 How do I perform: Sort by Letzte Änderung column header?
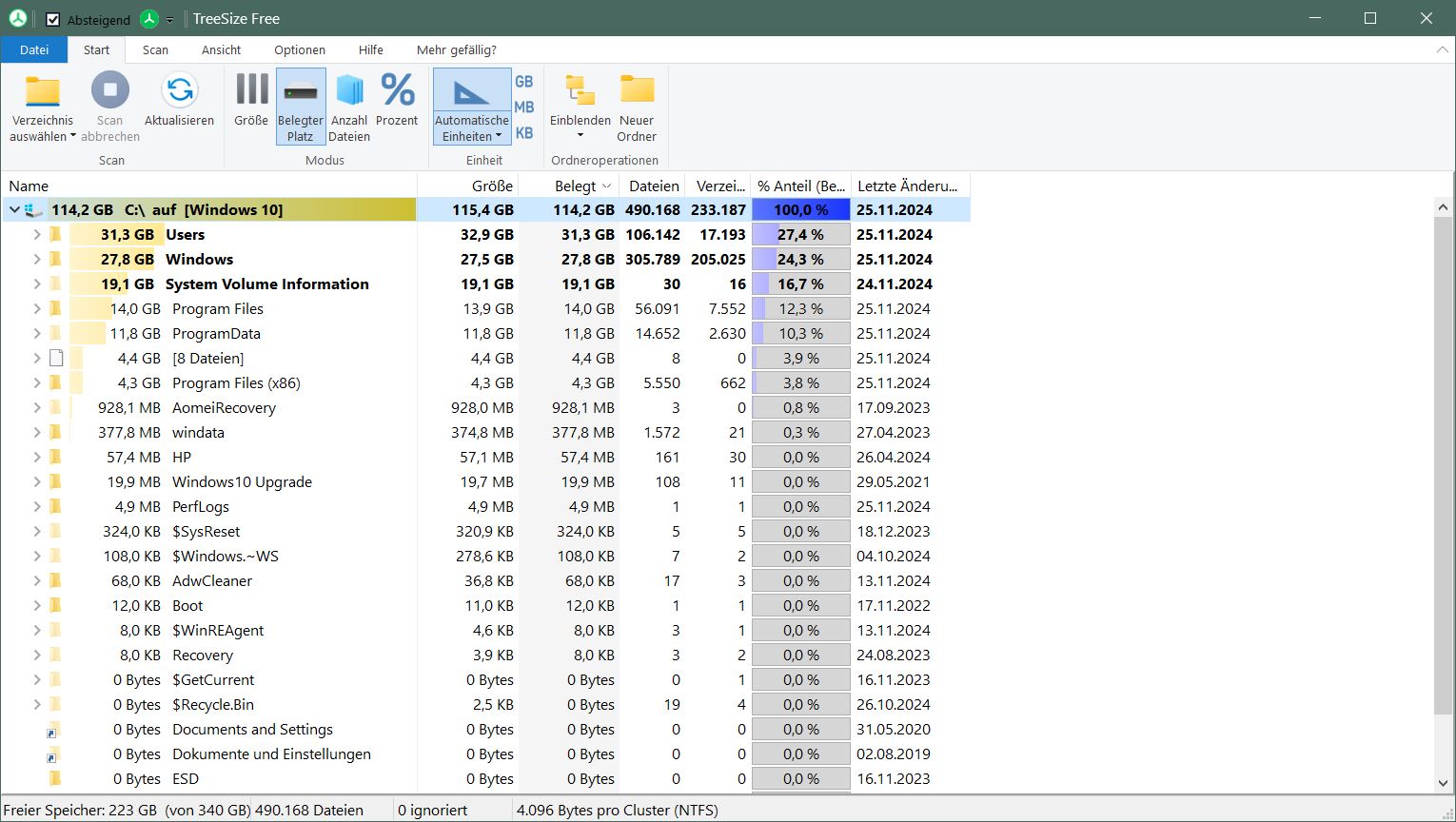tap(911, 186)
